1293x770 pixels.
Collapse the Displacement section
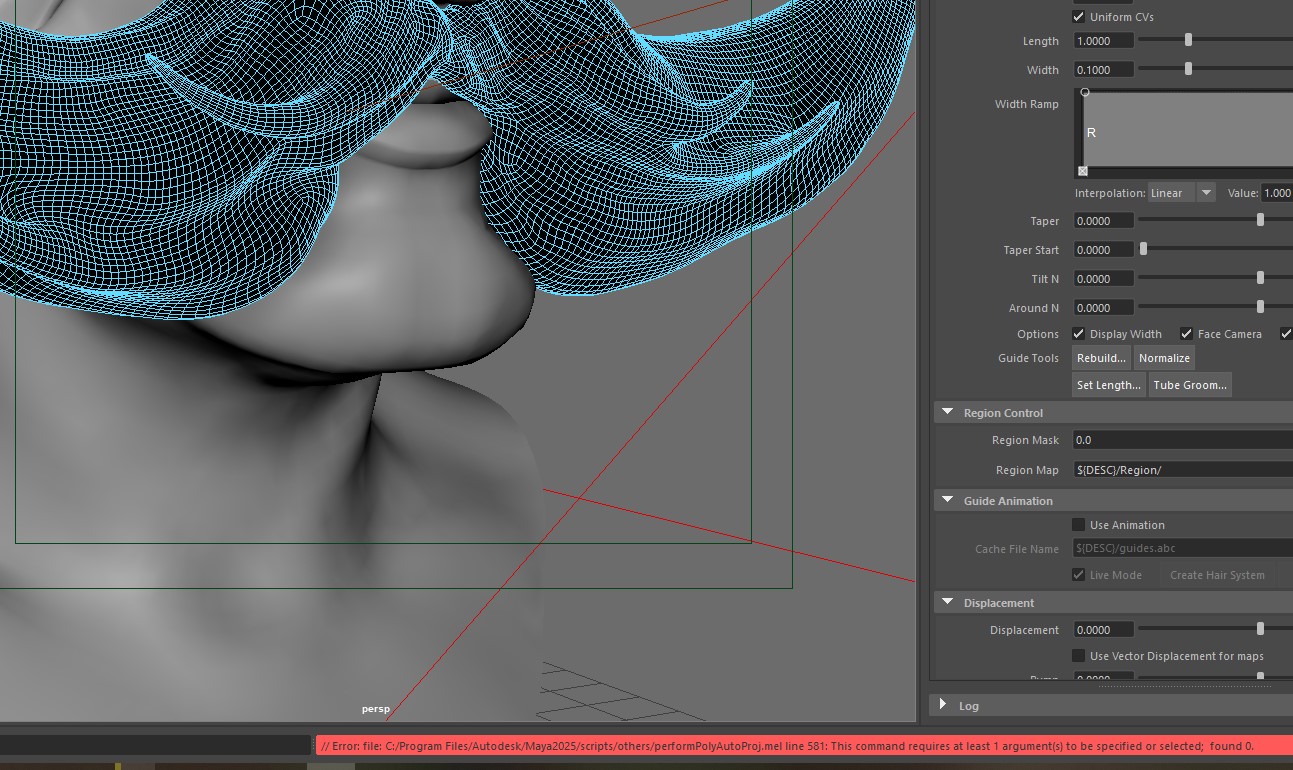(946, 603)
